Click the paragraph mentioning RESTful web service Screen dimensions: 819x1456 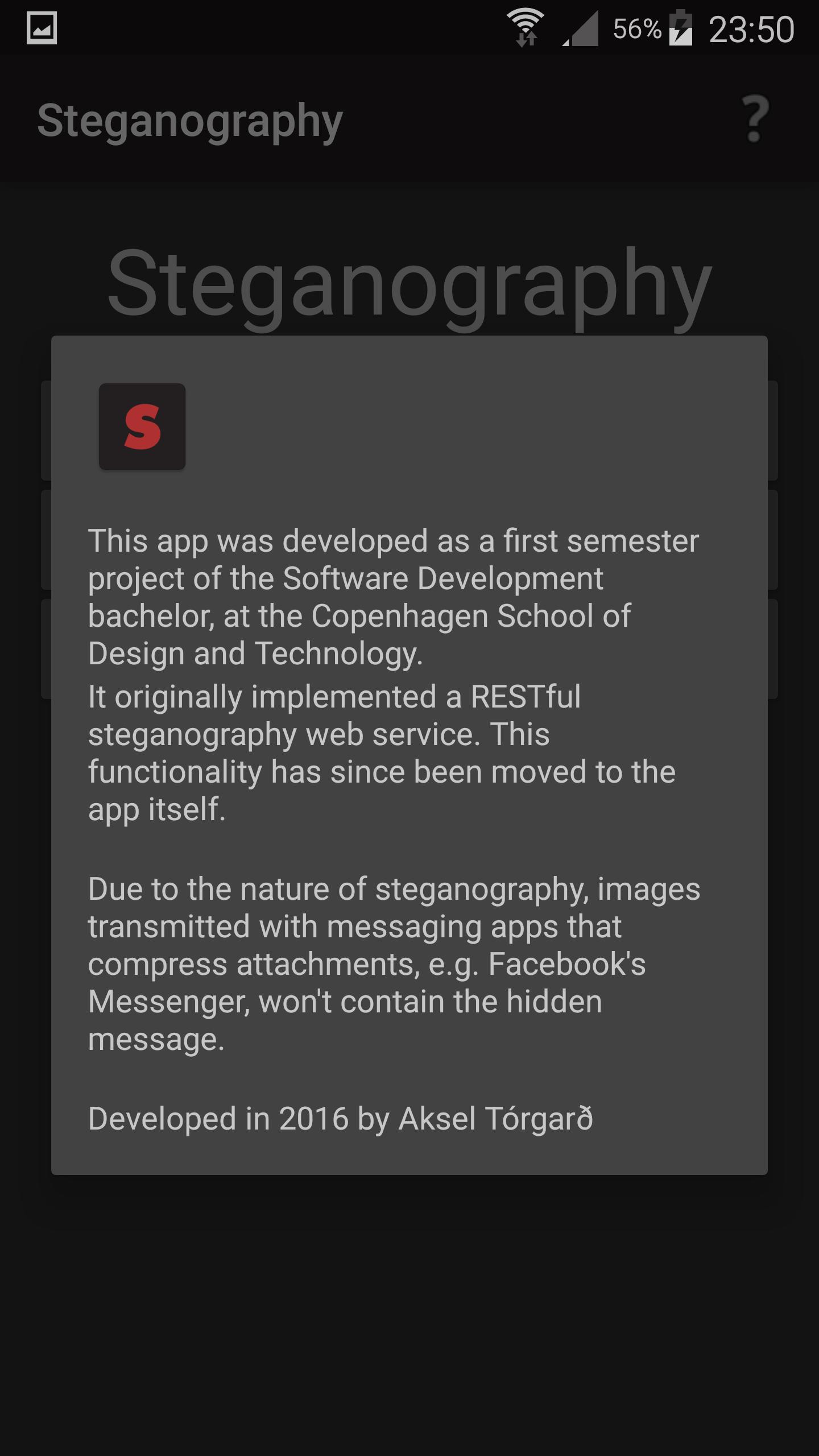(x=382, y=753)
